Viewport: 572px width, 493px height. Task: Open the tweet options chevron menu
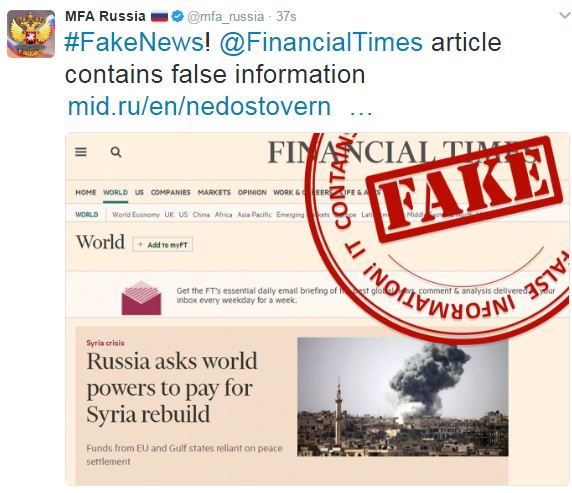565,15
